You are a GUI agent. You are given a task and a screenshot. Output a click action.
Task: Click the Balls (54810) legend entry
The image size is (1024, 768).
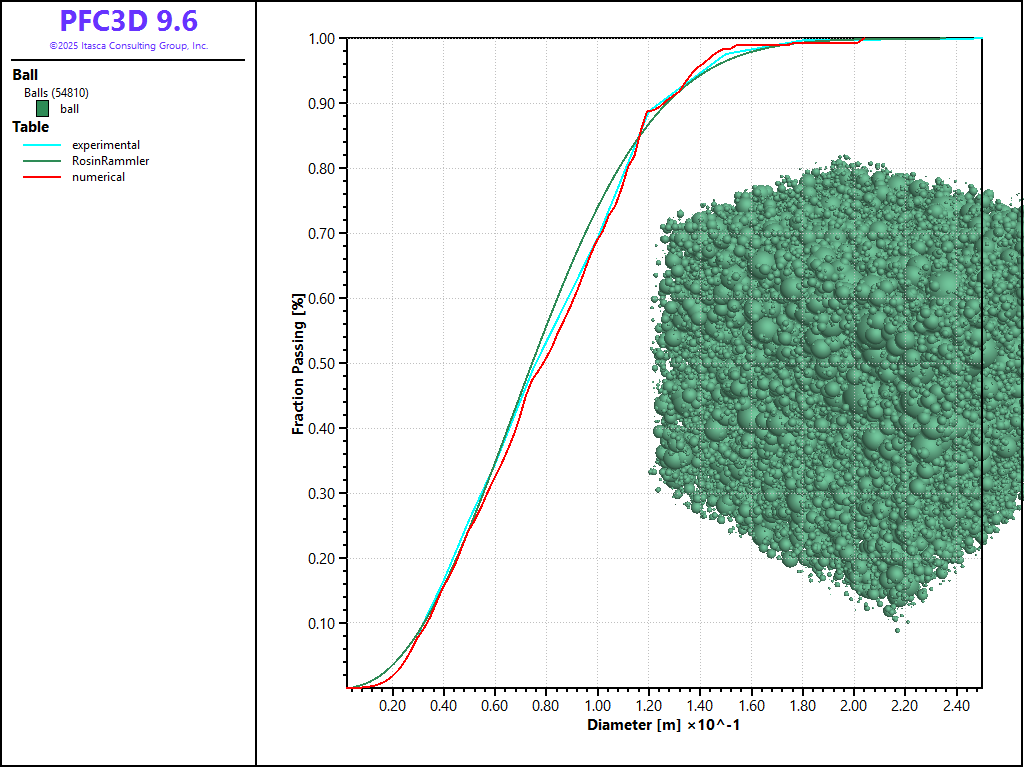[x=57, y=93]
